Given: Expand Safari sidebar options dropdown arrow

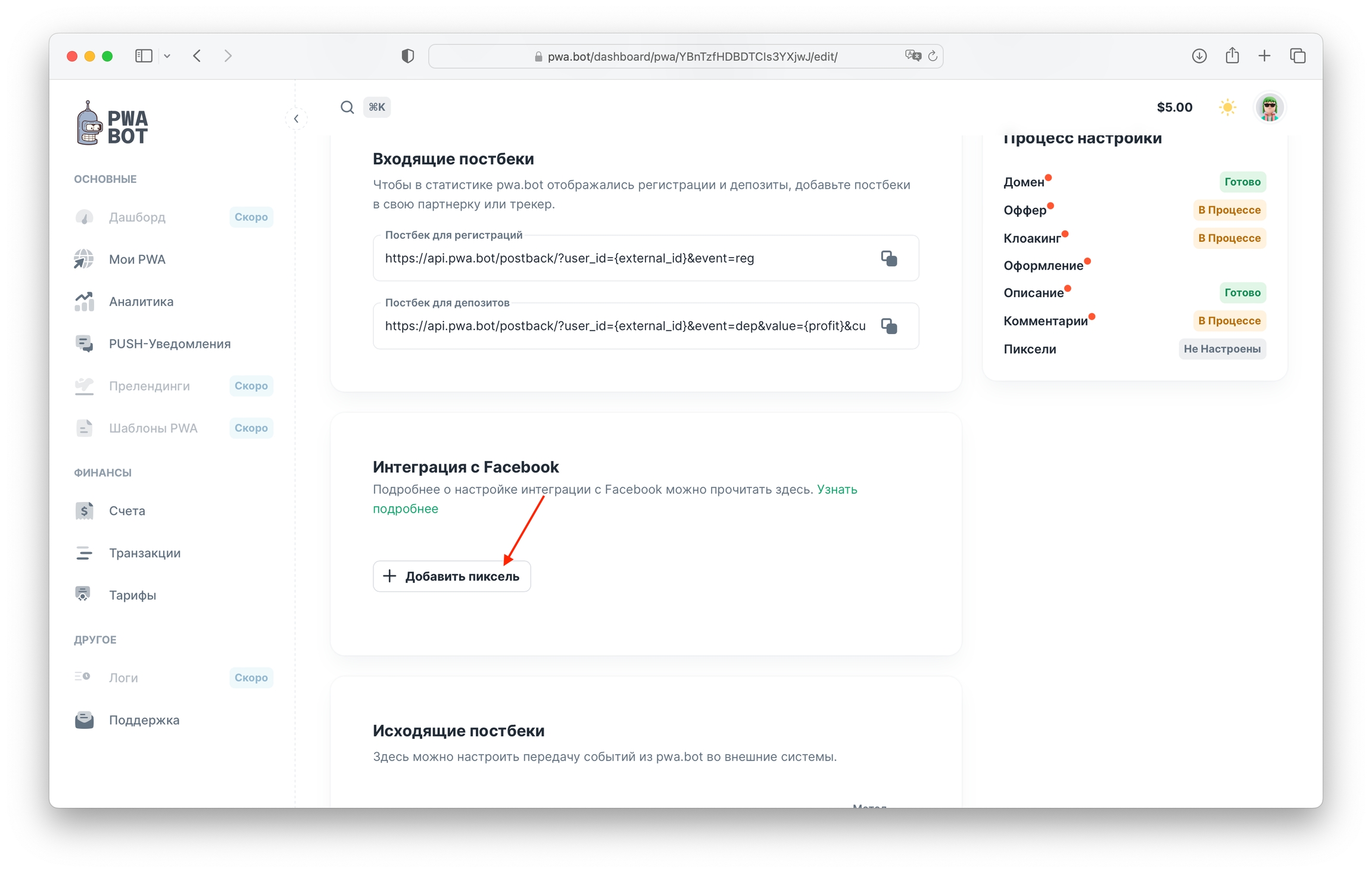Looking at the screenshot, I should pos(167,56).
